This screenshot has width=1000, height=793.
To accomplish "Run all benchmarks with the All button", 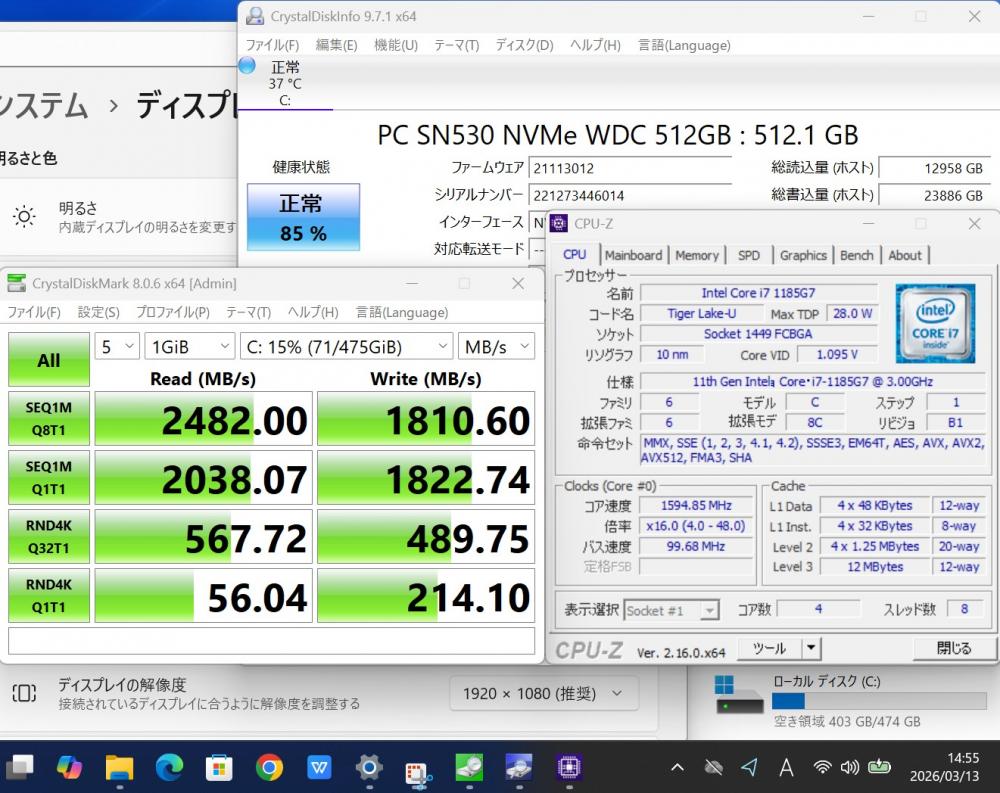I will [x=49, y=360].
